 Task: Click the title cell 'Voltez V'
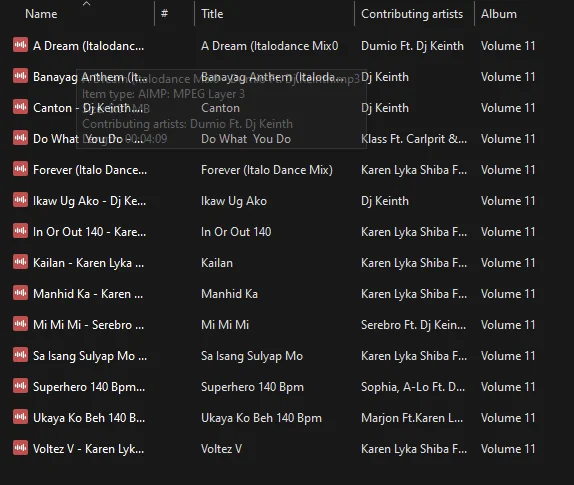point(221,449)
